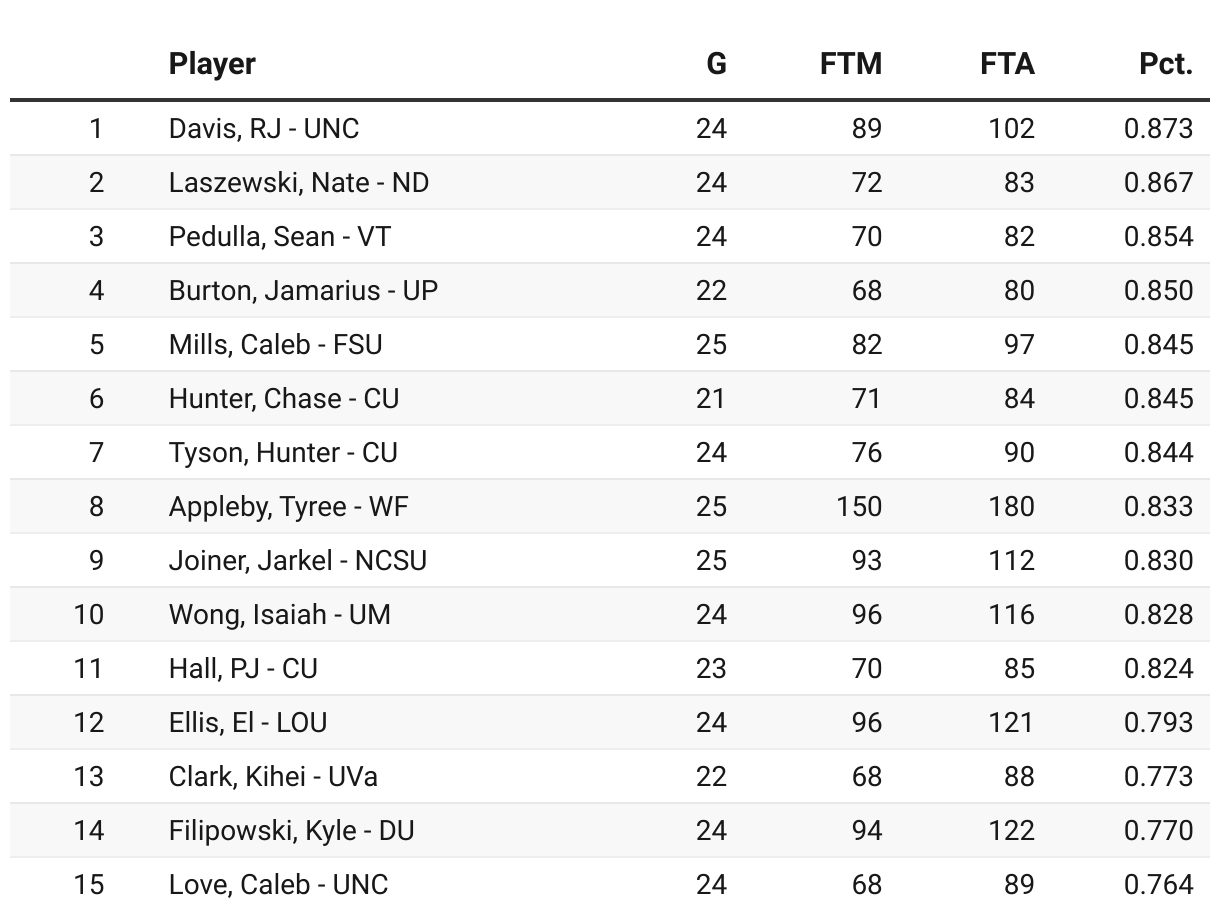Select Clark, Kihei - UVa player
The width and height of the screenshot is (1220, 920).
point(273,776)
